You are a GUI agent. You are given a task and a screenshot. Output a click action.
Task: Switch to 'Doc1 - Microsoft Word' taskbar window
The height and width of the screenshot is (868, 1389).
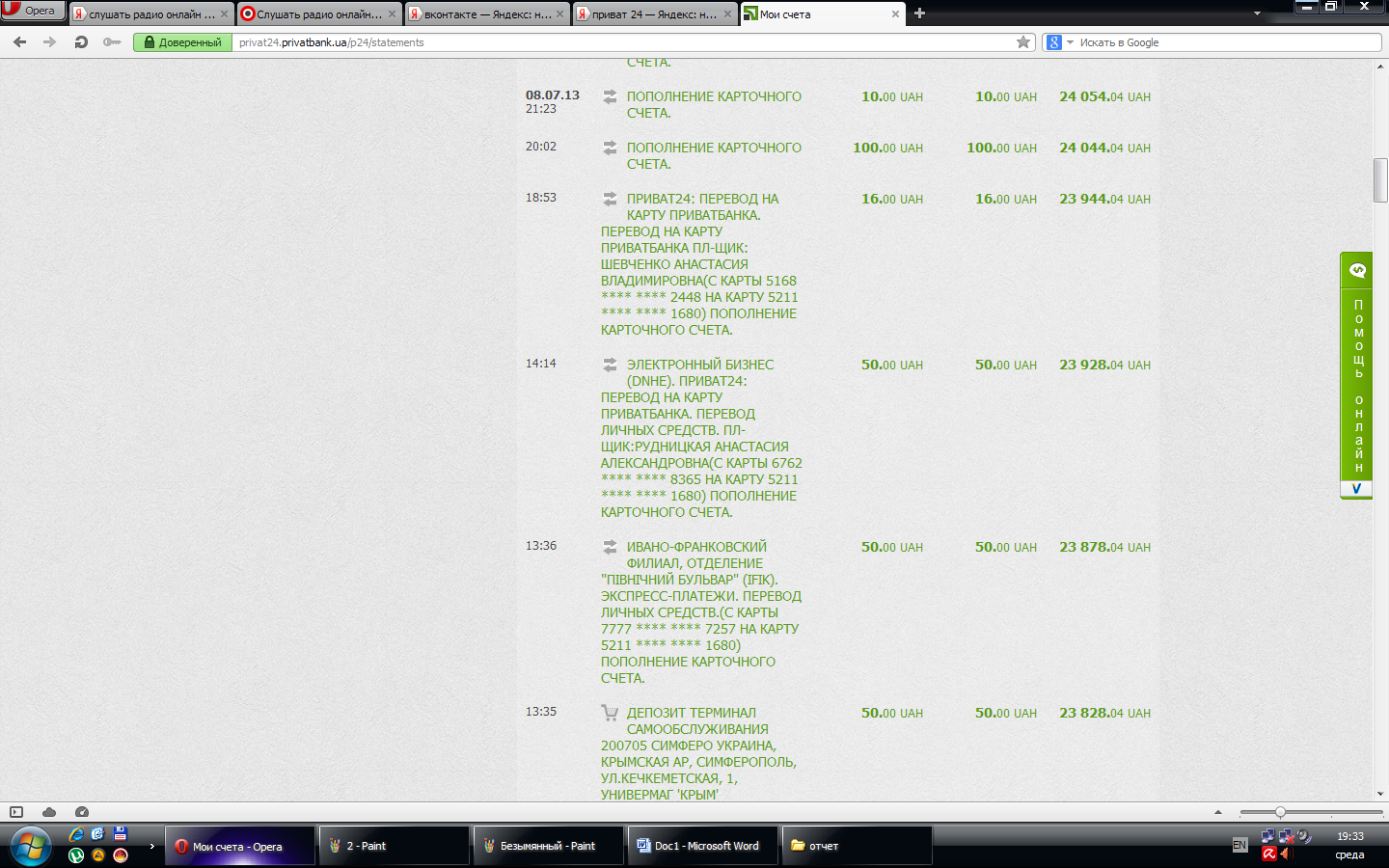click(x=702, y=846)
